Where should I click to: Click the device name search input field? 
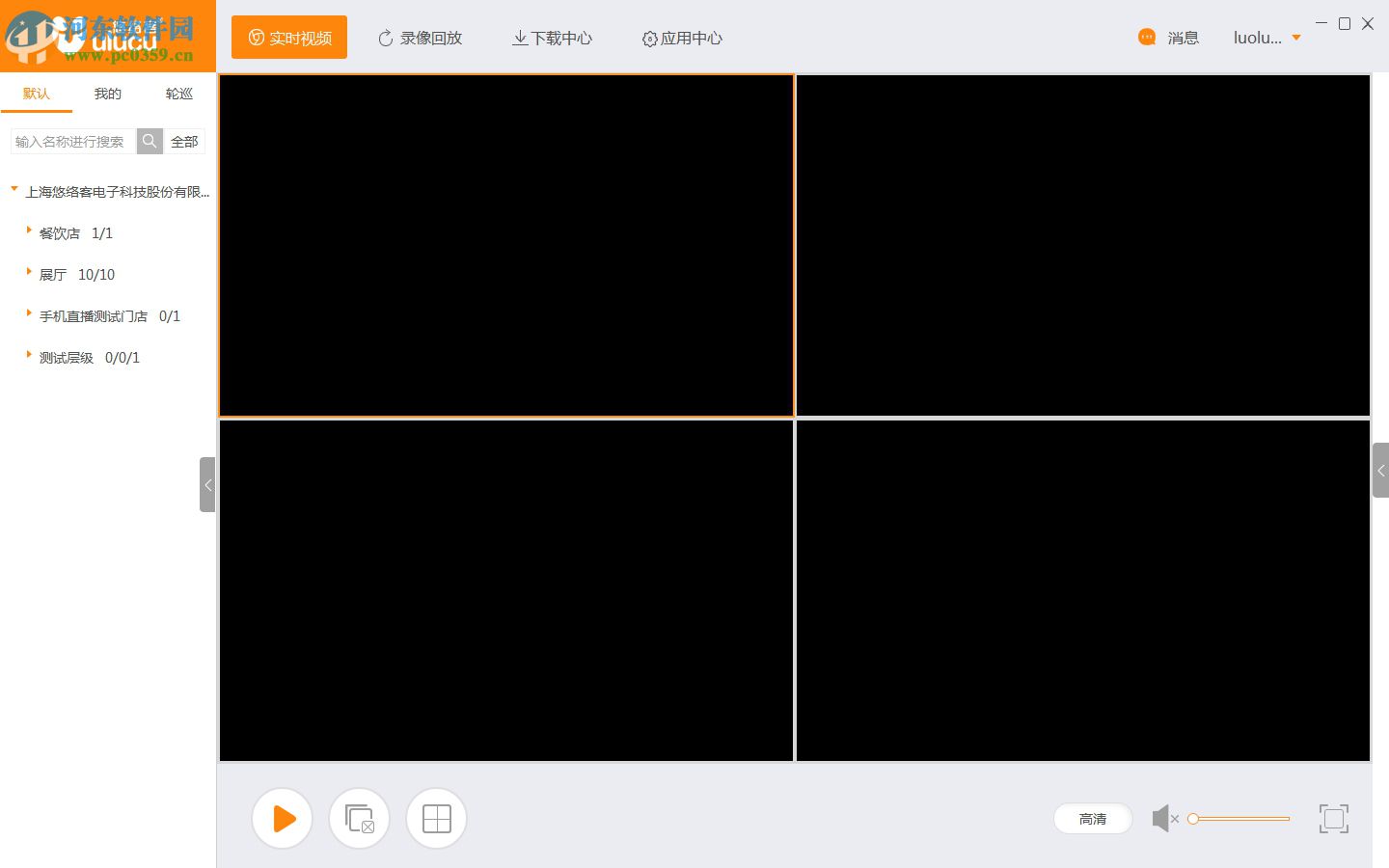coord(72,141)
